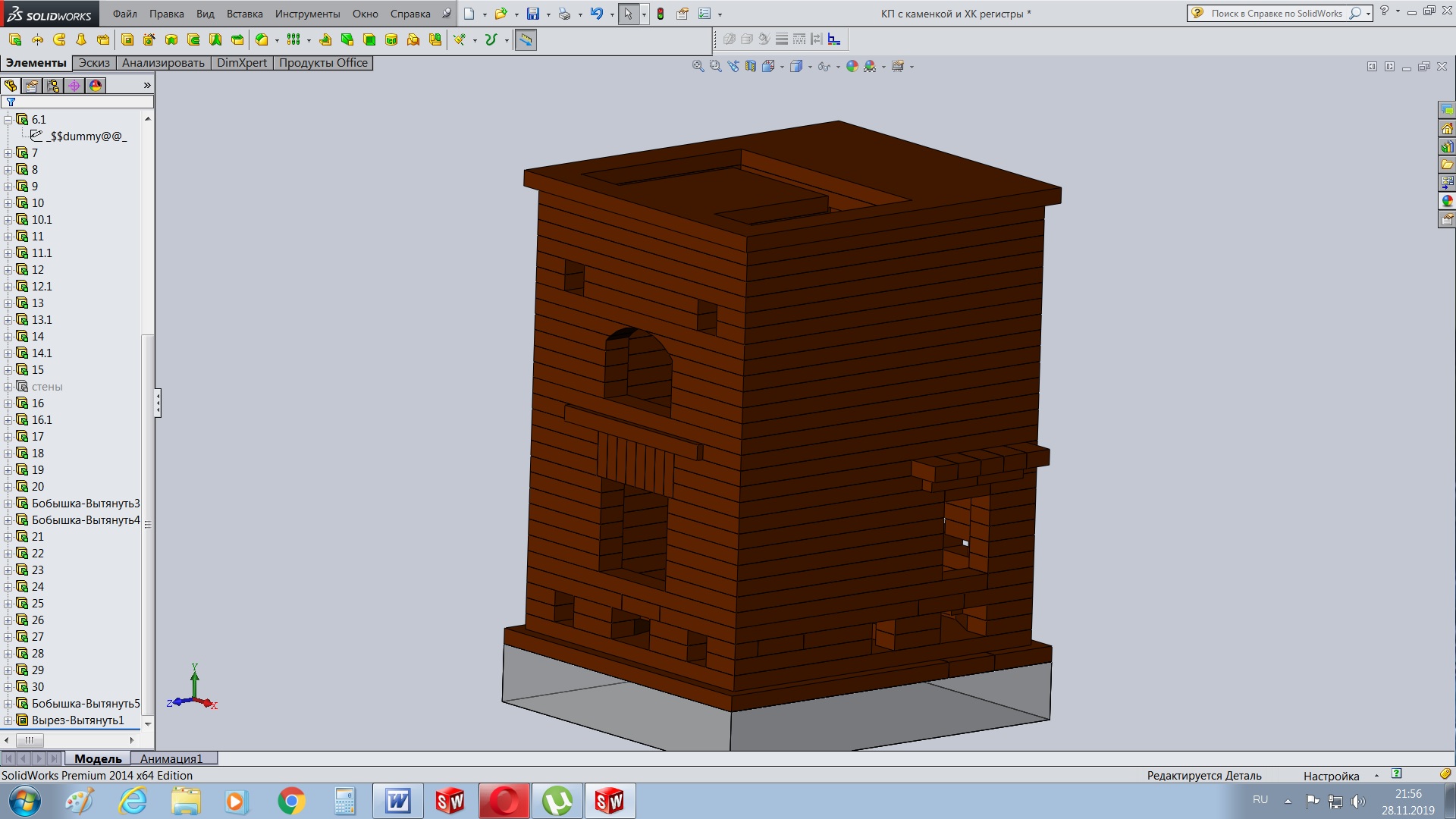
Task: Click Zoom to Fit in the view toolbar
Action: tap(698, 67)
